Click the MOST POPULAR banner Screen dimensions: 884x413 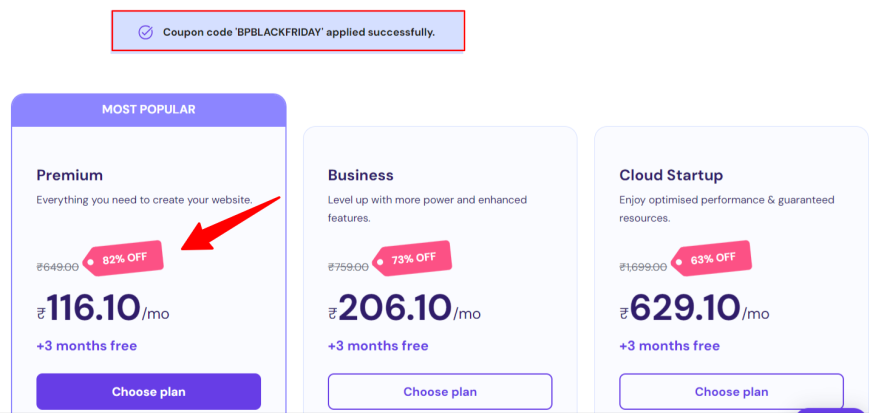pyautogui.click(x=148, y=109)
